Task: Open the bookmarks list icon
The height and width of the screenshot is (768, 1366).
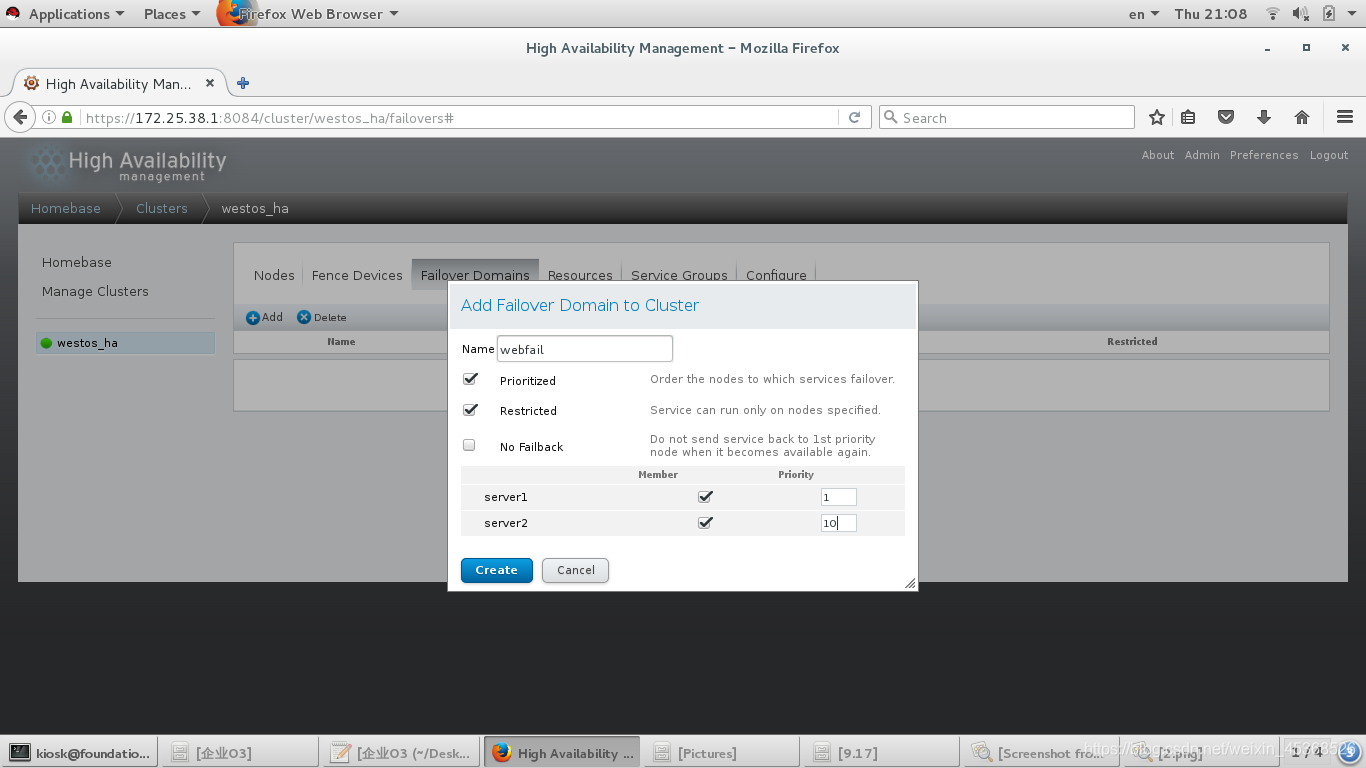Action: (1188, 117)
